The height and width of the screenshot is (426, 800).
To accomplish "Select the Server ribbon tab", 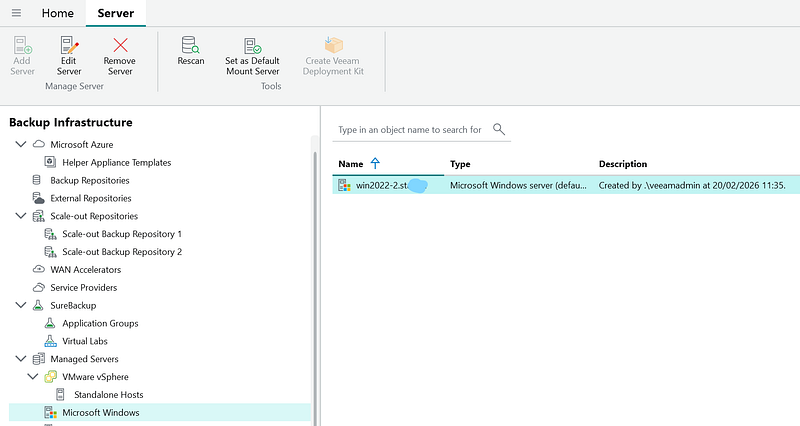I will pos(115,12).
